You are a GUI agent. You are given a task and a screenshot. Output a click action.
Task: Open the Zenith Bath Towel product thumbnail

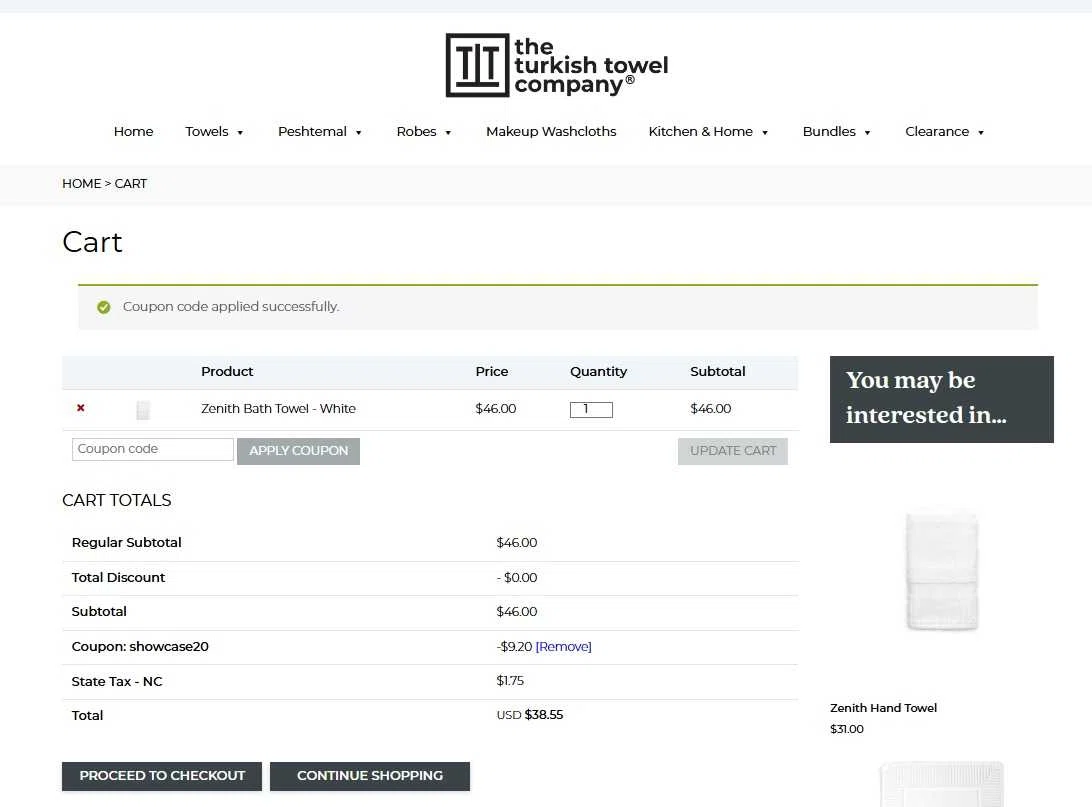pos(143,409)
